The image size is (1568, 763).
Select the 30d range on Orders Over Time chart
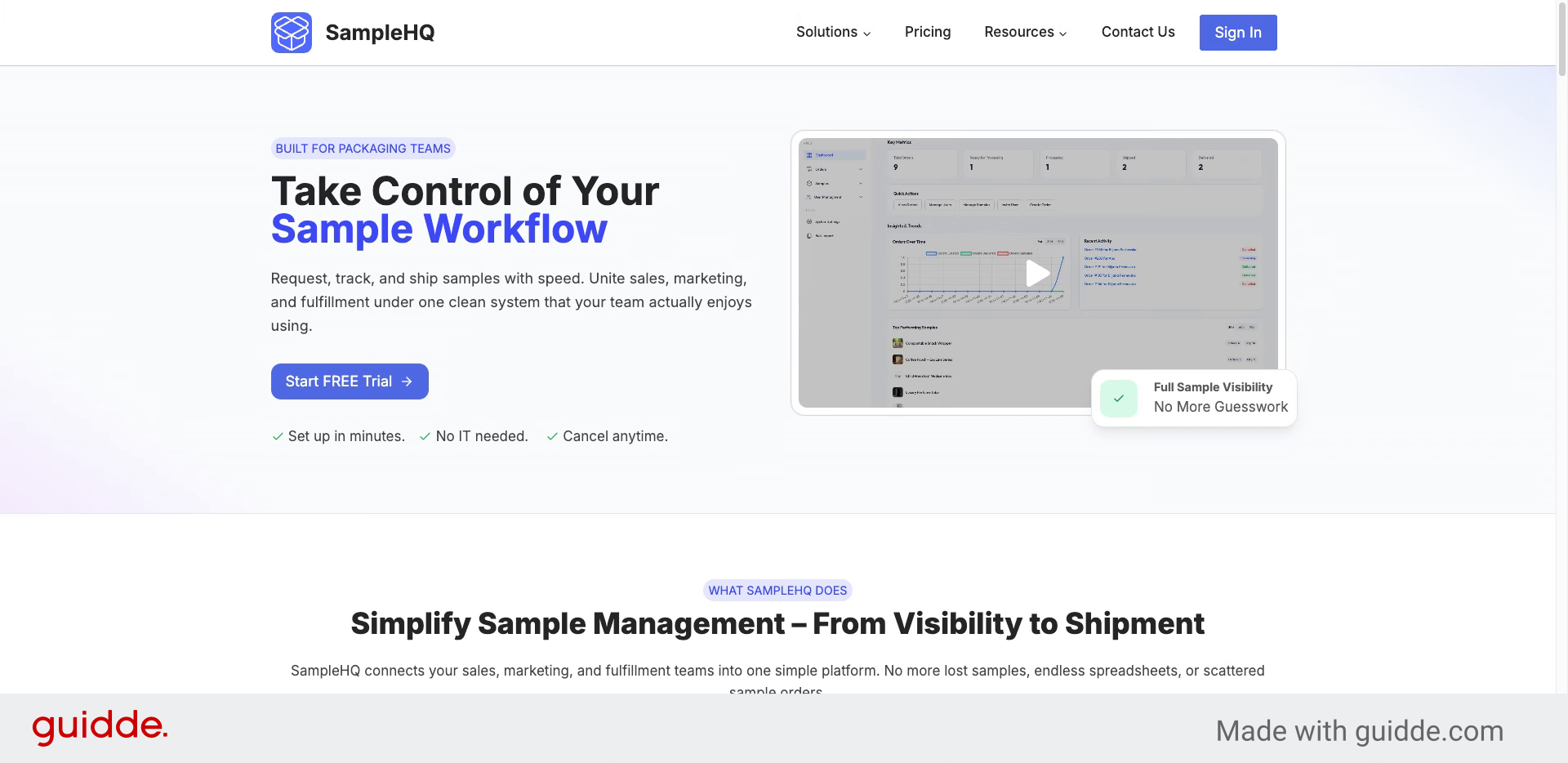[1051, 242]
